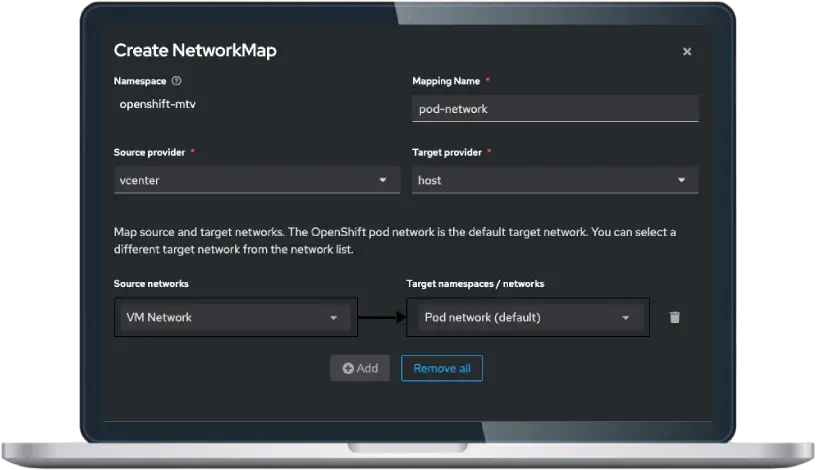
Task: Click the Target provider label
Action: (x=447, y=153)
